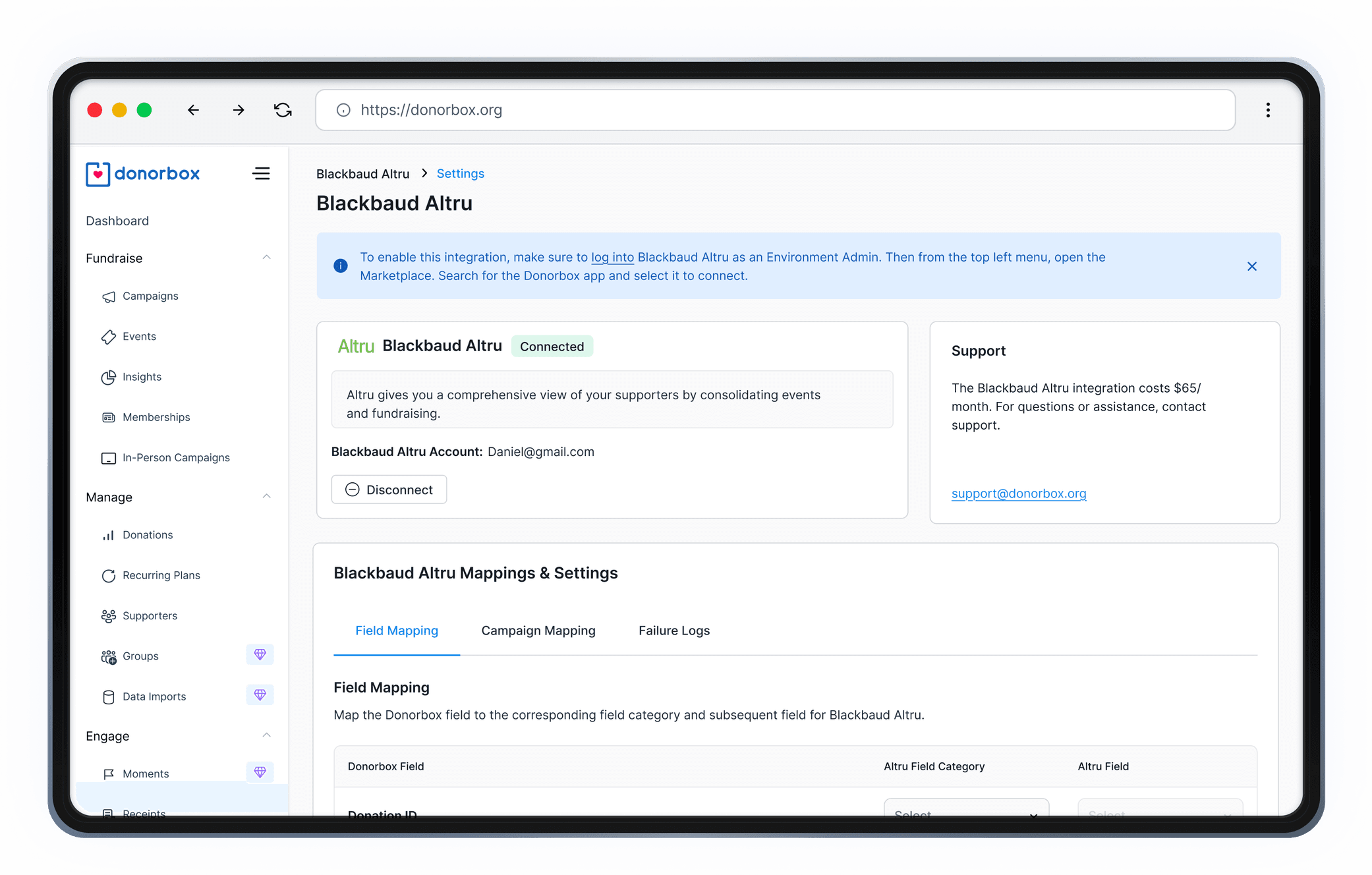Toggle the sidebar hamburger menu
This screenshot has height=875, width=1372.
(261, 173)
